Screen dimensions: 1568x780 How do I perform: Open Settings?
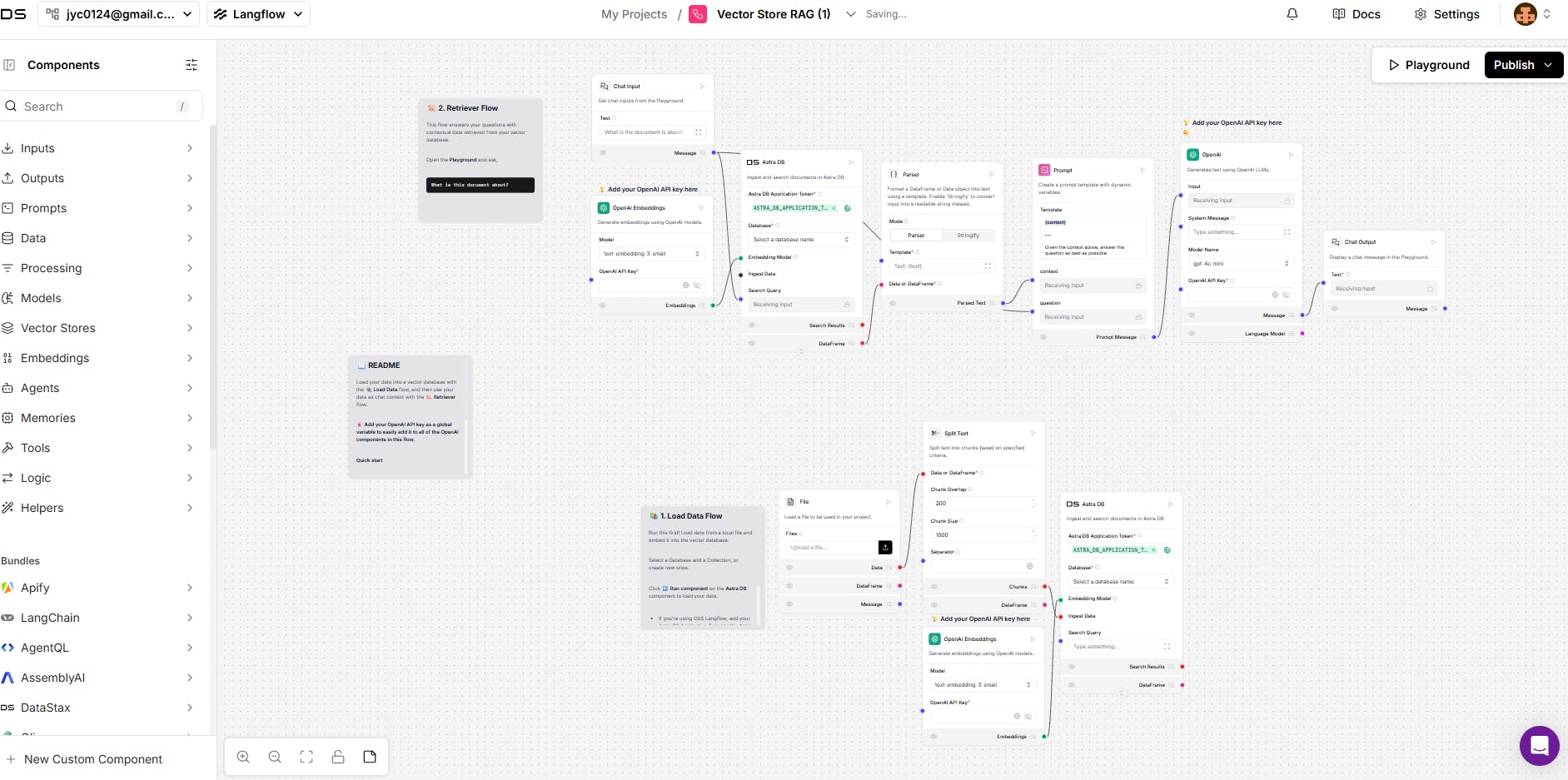click(1446, 14)
